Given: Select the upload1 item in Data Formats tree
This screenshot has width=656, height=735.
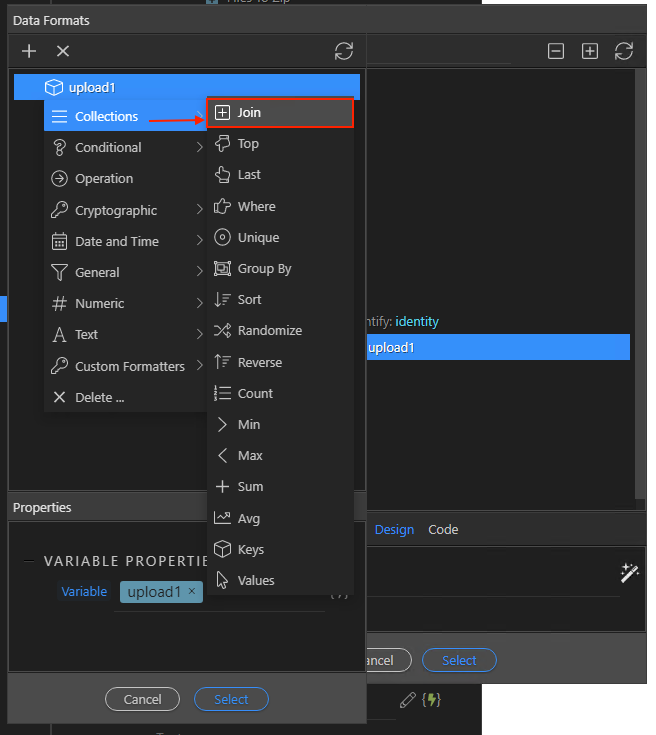Looking at the screenshot, I should tap(187, 87).
